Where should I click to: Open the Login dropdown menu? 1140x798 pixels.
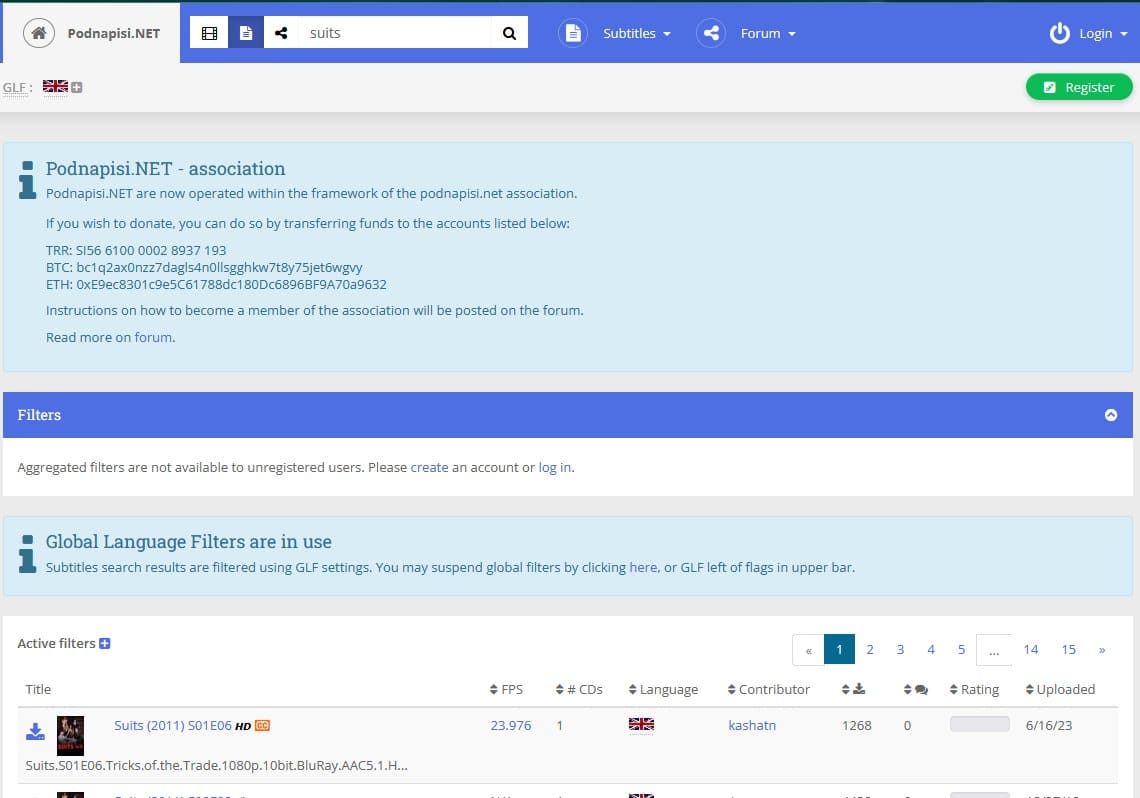1103,33
